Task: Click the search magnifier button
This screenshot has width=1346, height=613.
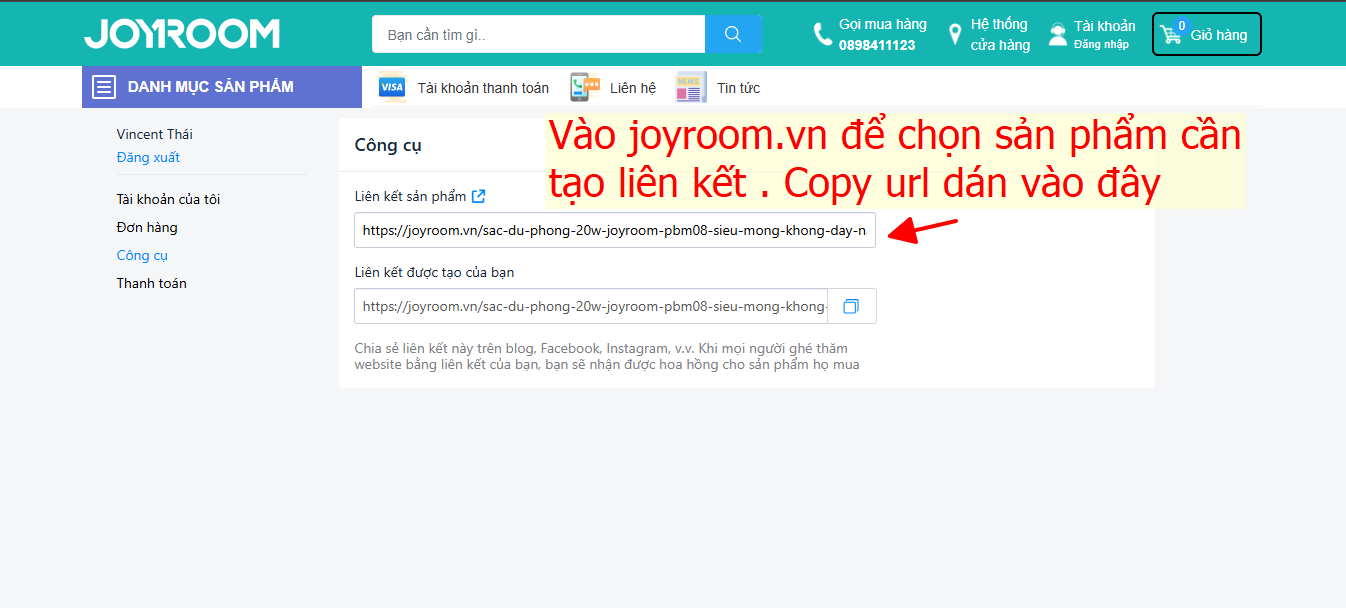Action: pos(733,34)
